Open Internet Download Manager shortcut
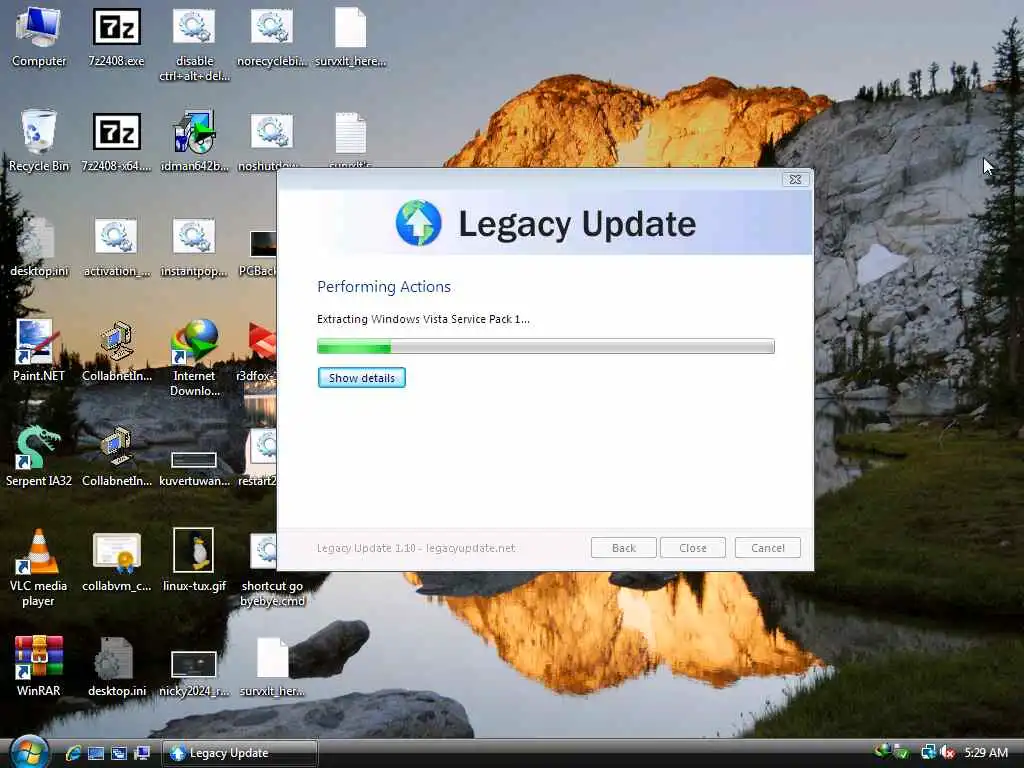This screenshot has height=768, width=1024. pyautogui.click(x=194, y=358)
